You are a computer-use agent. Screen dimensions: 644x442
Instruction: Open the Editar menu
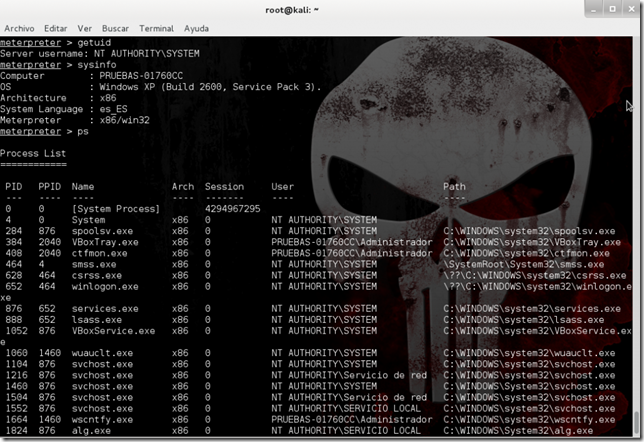tap(55, 28)
